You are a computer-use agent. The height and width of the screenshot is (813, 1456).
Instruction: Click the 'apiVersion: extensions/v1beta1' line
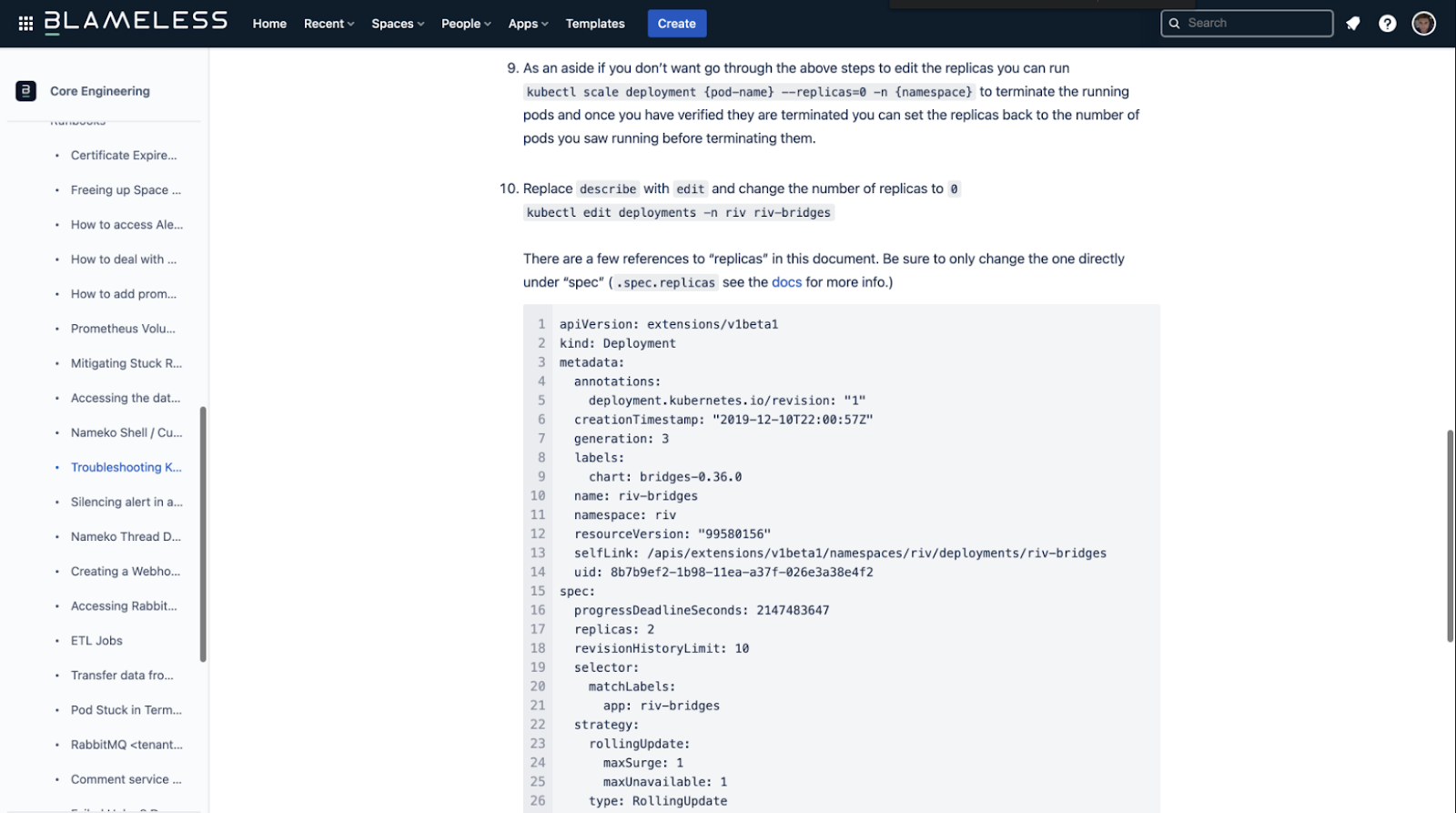point(669,324)
